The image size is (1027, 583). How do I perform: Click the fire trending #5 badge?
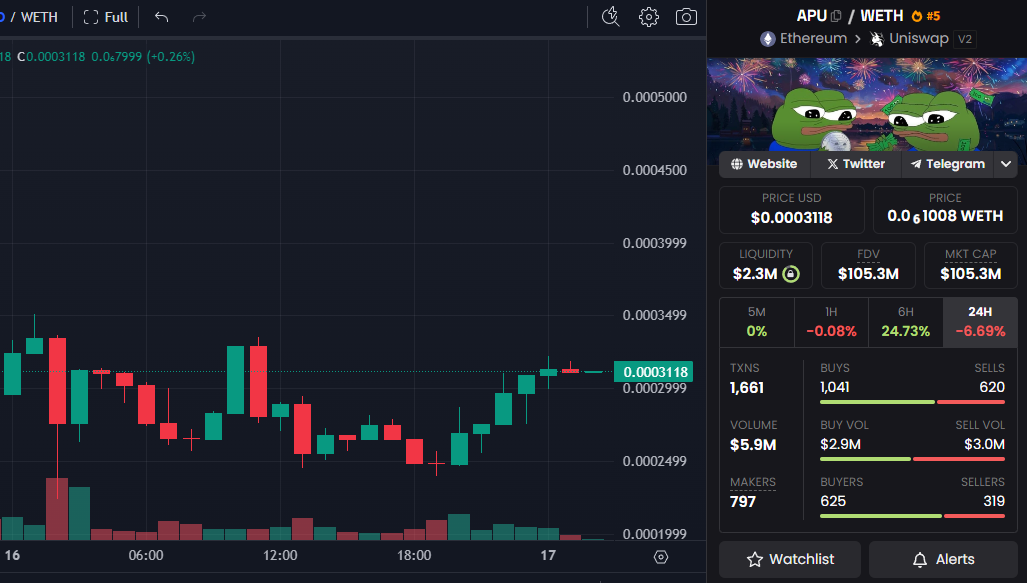(x=926, y=16)
